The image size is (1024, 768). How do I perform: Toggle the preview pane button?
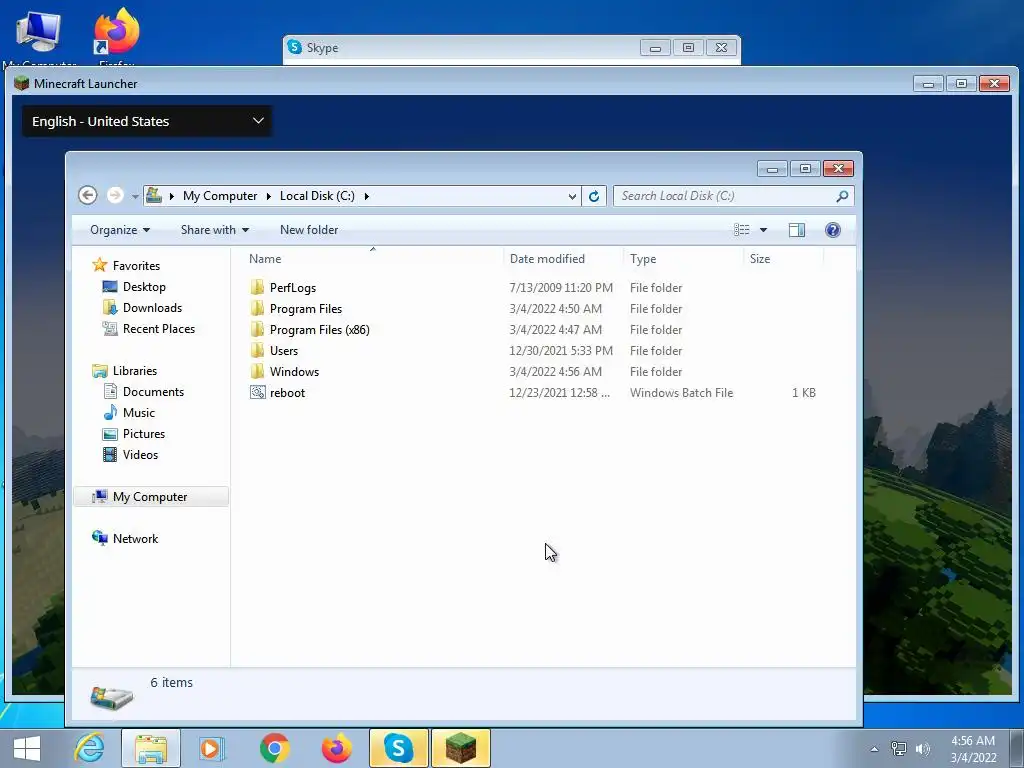coord(797,230)
